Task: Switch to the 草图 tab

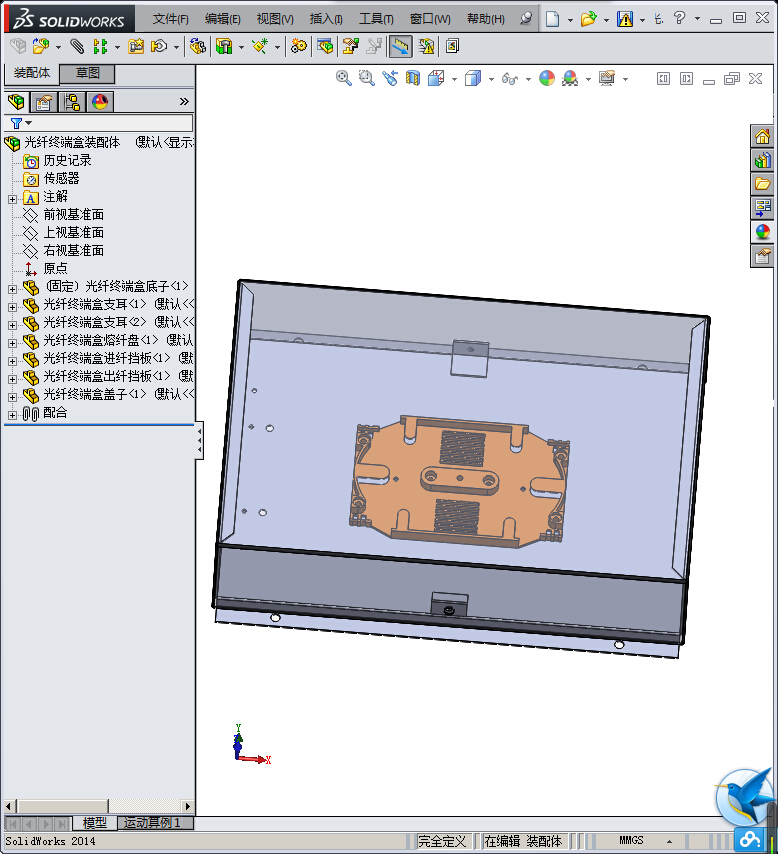Action: coord(87,74)
